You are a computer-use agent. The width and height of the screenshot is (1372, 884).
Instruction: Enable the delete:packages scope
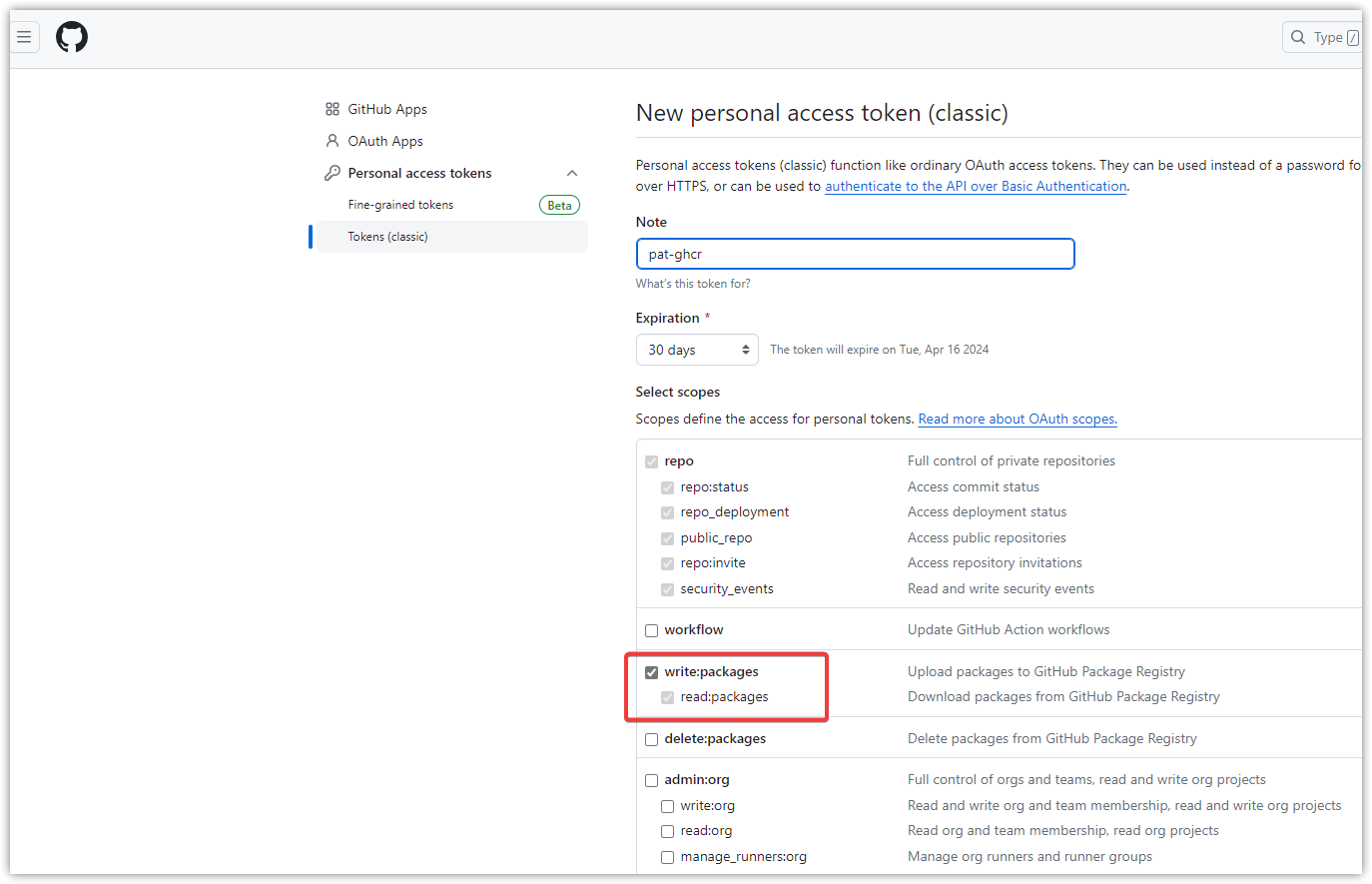[x=651, y=738]
